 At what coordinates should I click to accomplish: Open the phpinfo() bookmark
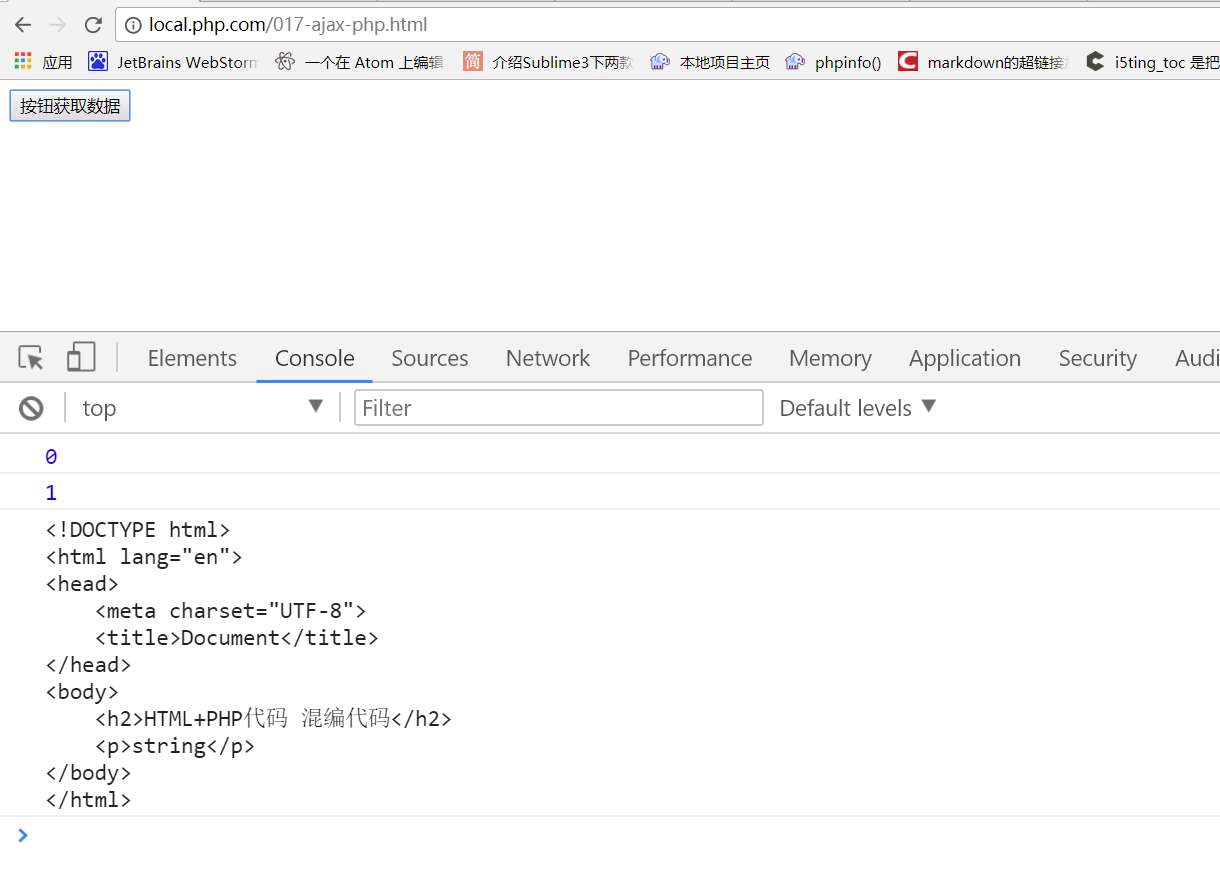coord(834,62)
